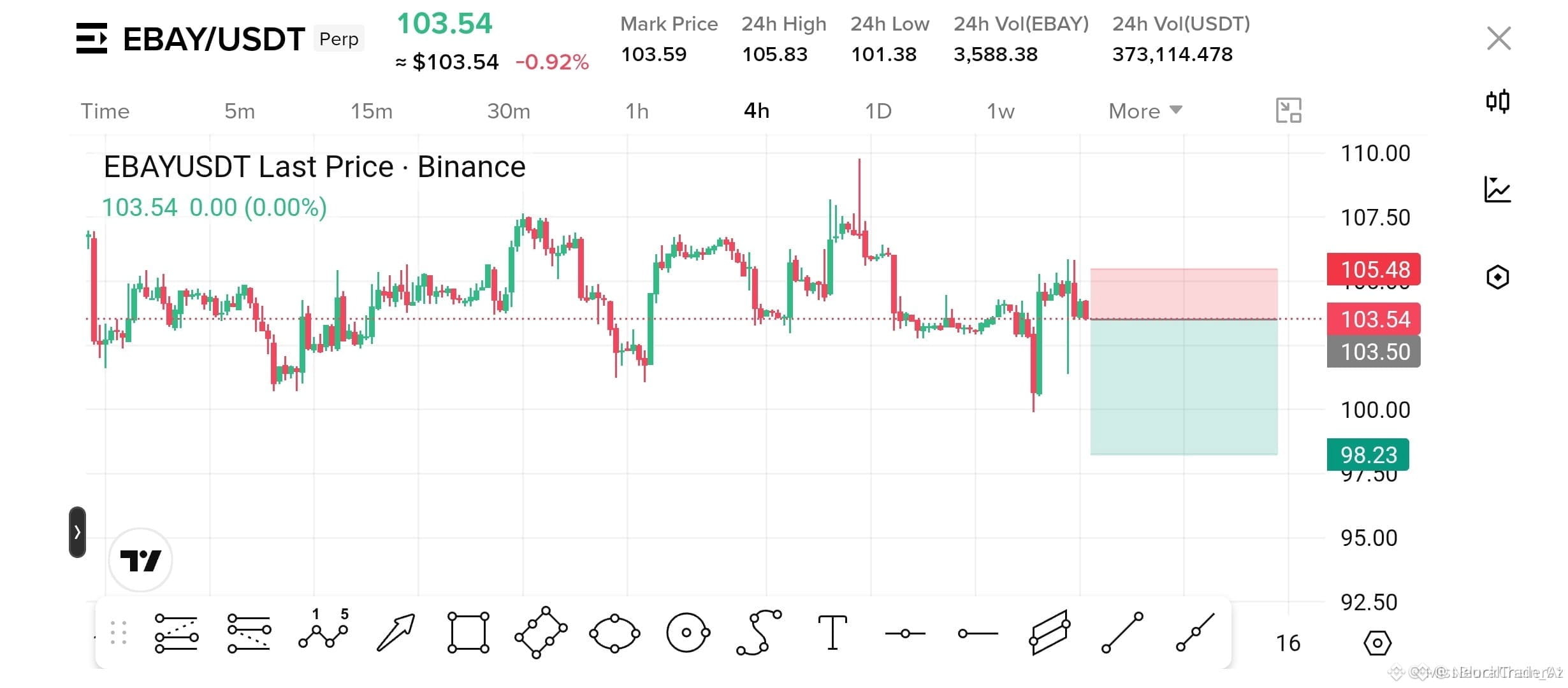Image resolution: width=1568 pixels, height=688 pixels.
Task: Click the TradingView logo button
Action: click(140, 561)
